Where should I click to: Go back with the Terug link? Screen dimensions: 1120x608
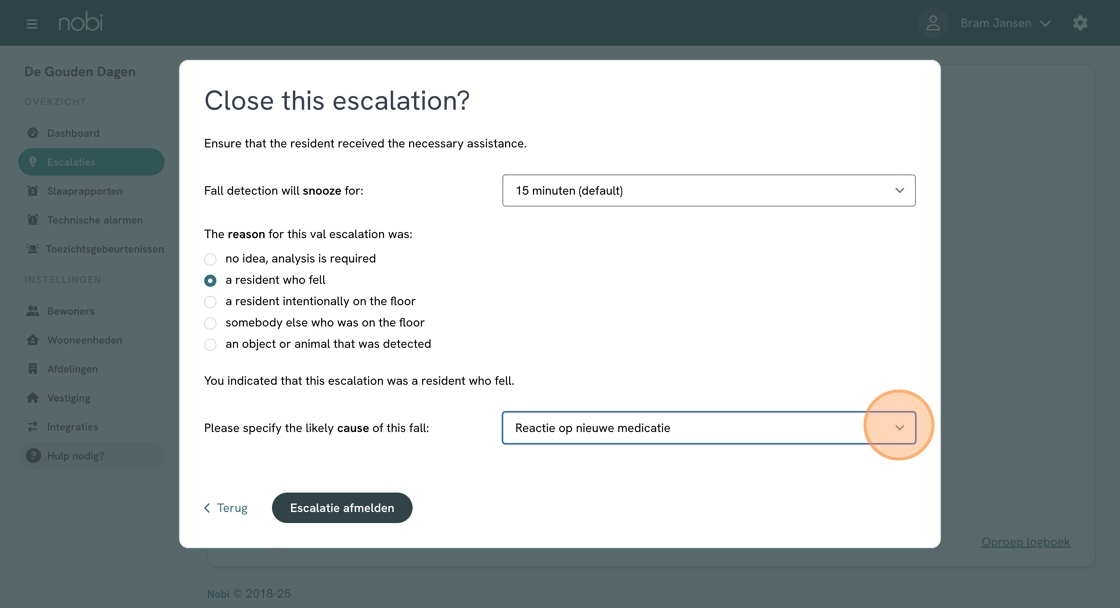click(226, 508)
